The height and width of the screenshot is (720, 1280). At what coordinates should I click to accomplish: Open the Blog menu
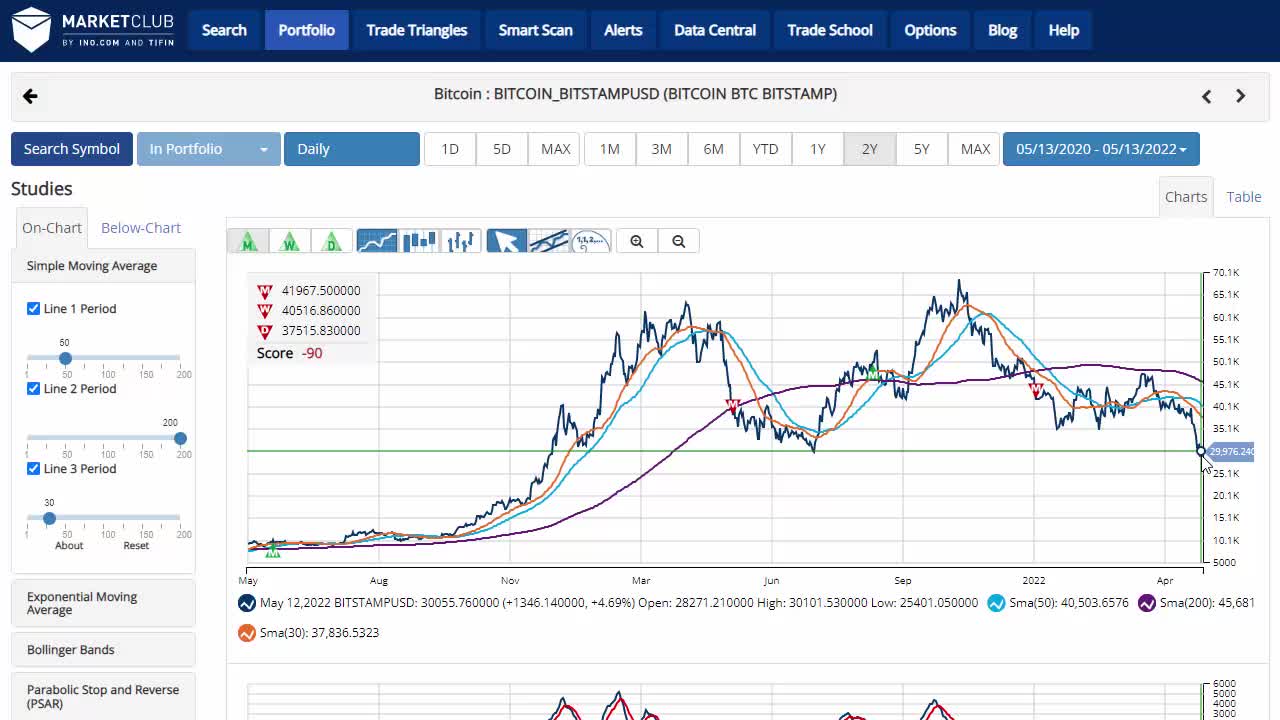click(x=1003, y=30)
